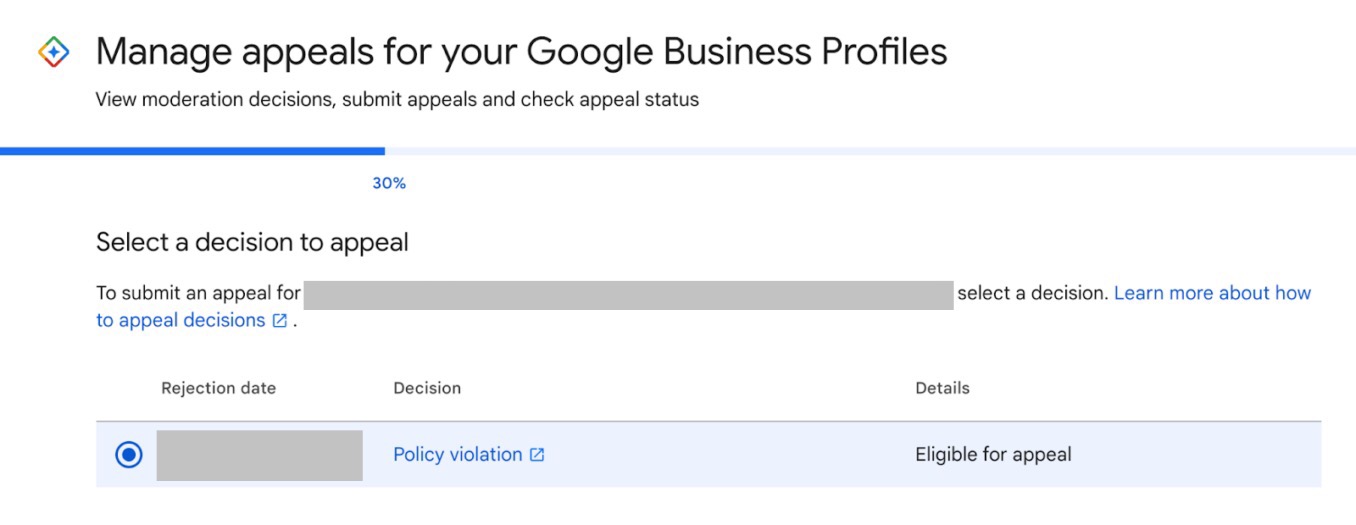Click the Rejection date column header
The height and width of the screenshot is (525, 1356).
pos(218,388)
